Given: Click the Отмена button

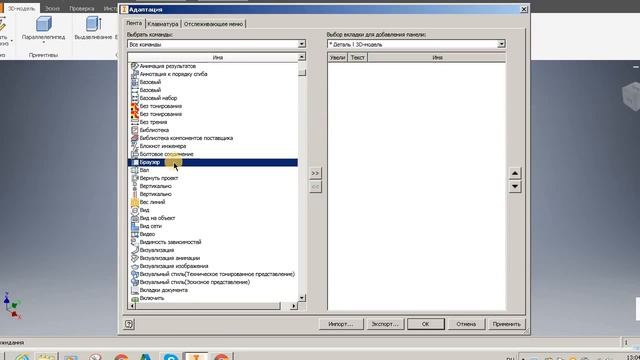Looking at the screenshot, I should [x=466, y=324].
